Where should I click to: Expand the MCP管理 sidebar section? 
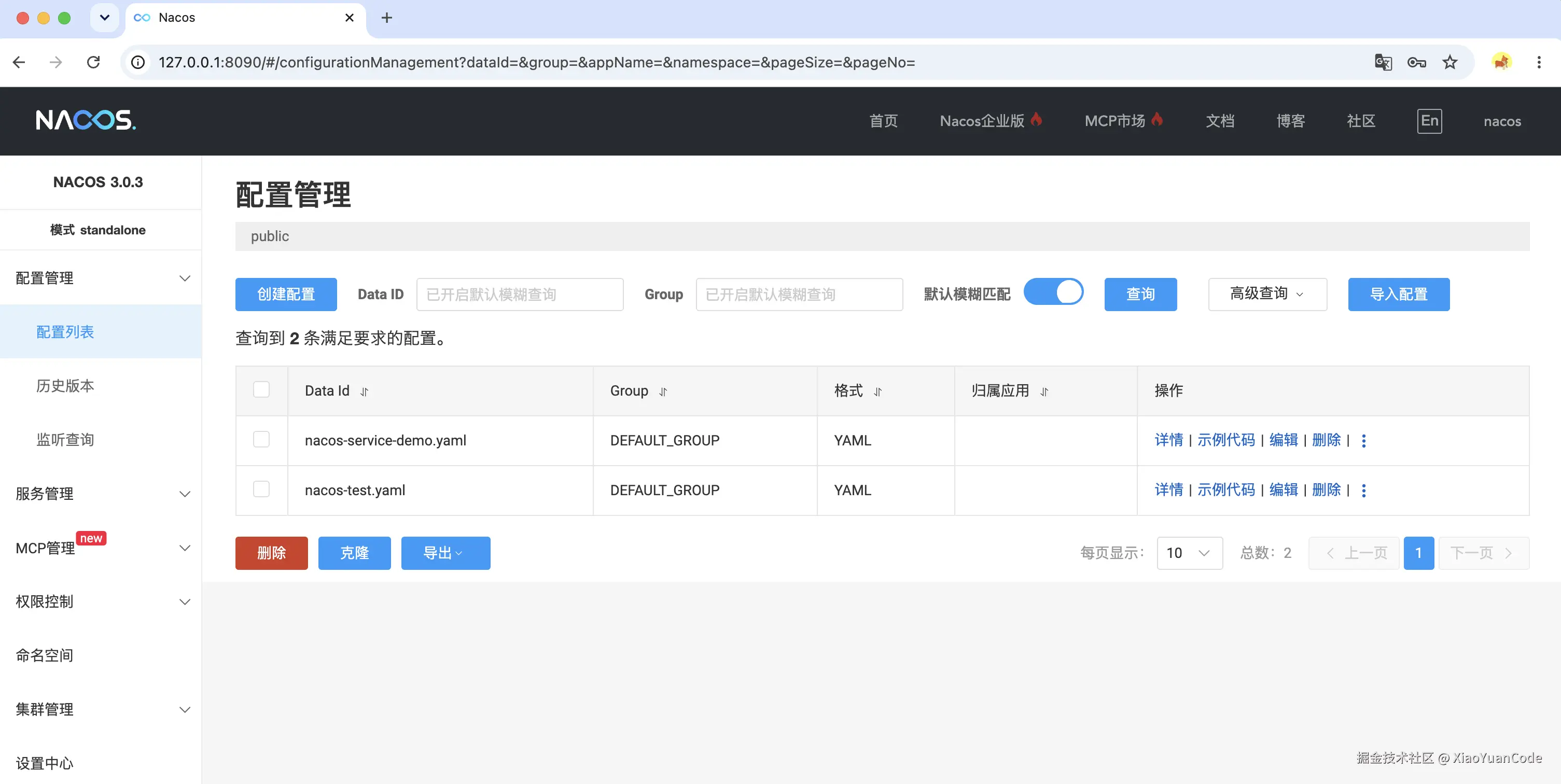pos(101,548)
